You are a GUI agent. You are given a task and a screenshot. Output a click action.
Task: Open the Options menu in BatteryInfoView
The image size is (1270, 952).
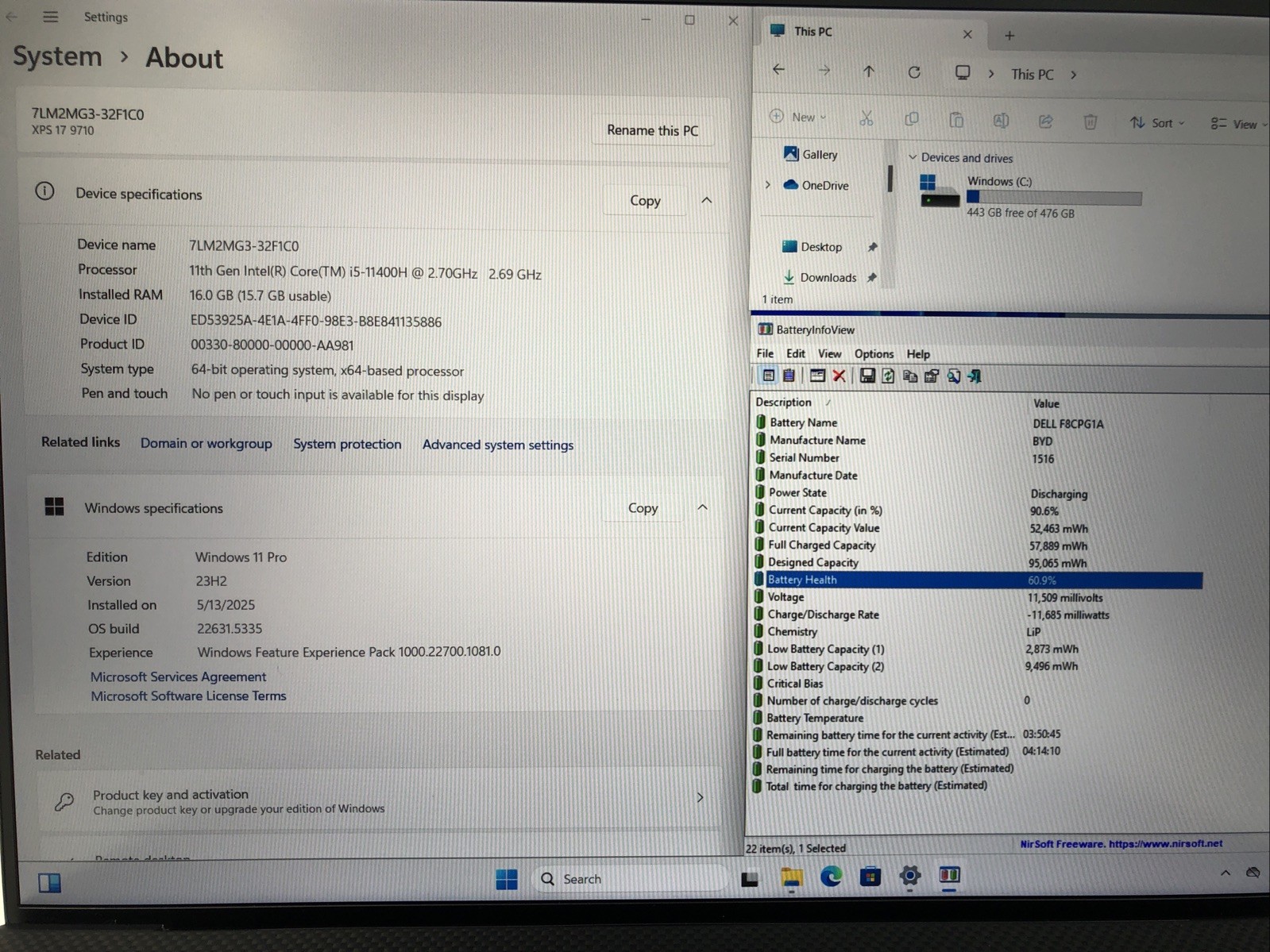874,353
